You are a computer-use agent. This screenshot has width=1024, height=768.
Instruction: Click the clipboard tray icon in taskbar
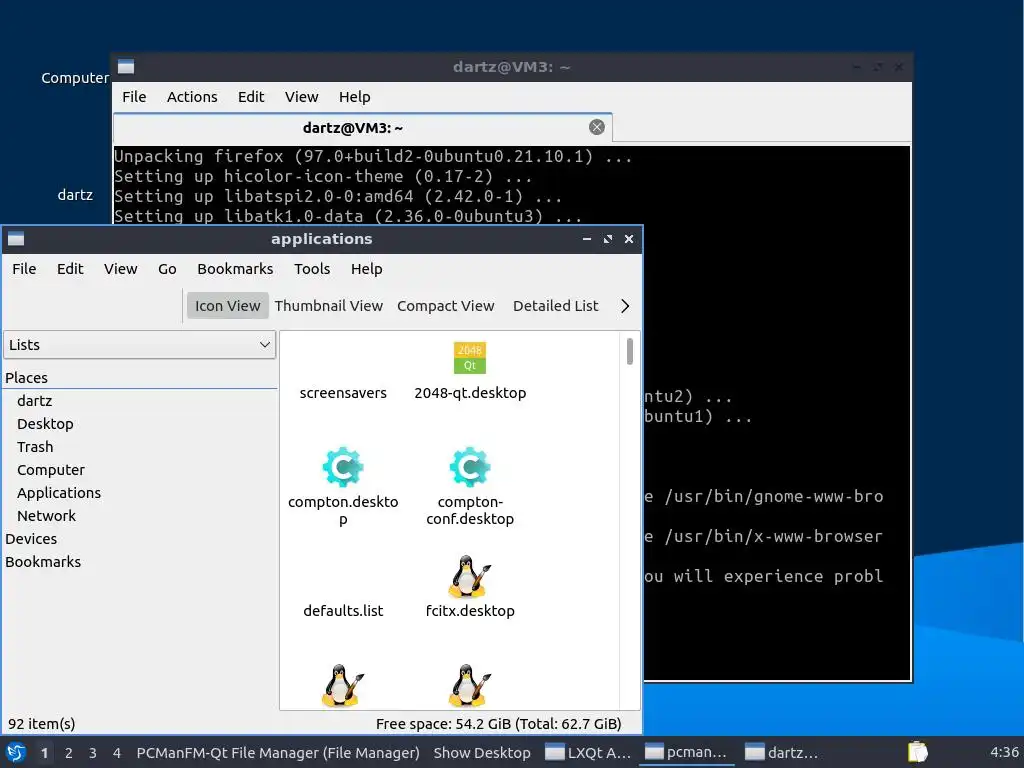click(917, 752)
